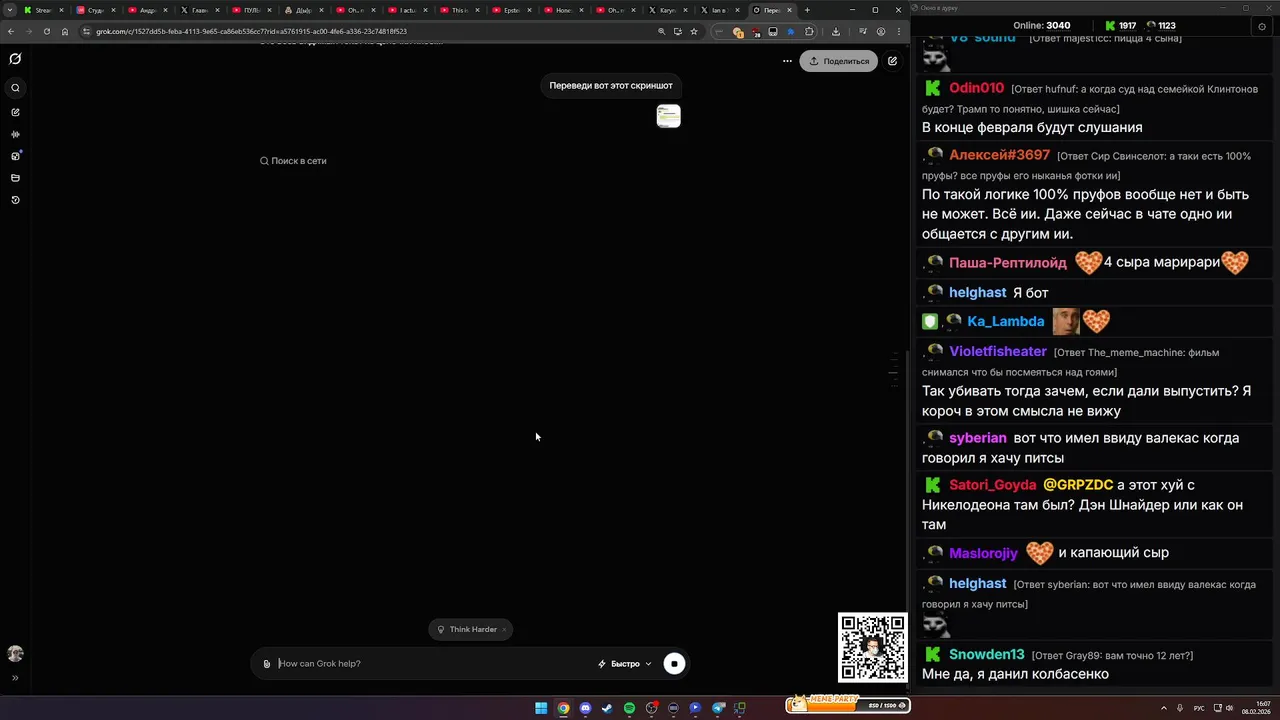Click the Ka_Lambda username in chat
The width and height of the screenshot is (1280, 720).
1005,321
